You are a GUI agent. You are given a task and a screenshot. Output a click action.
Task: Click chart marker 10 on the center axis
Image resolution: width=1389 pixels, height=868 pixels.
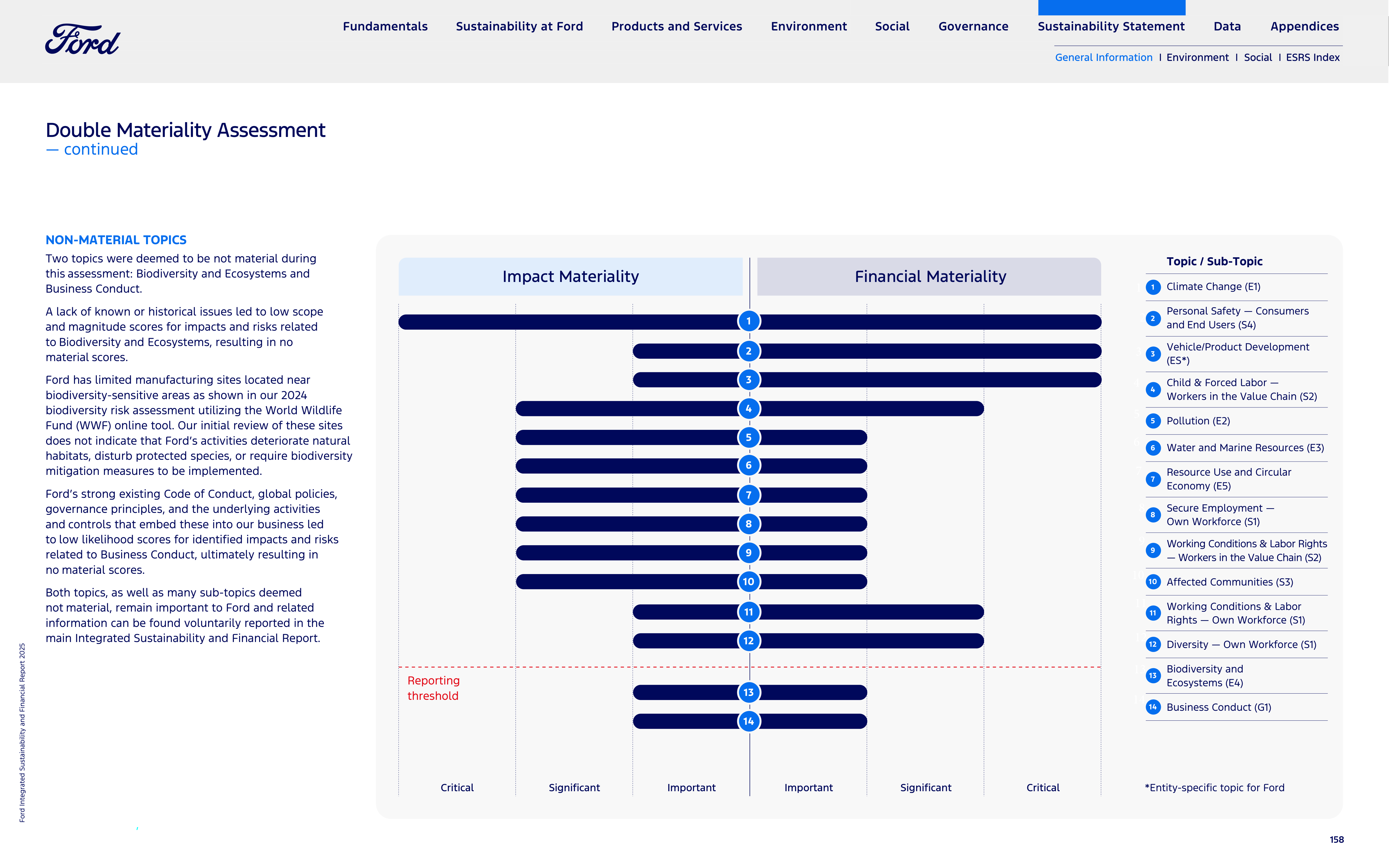(x=749, y=582)
